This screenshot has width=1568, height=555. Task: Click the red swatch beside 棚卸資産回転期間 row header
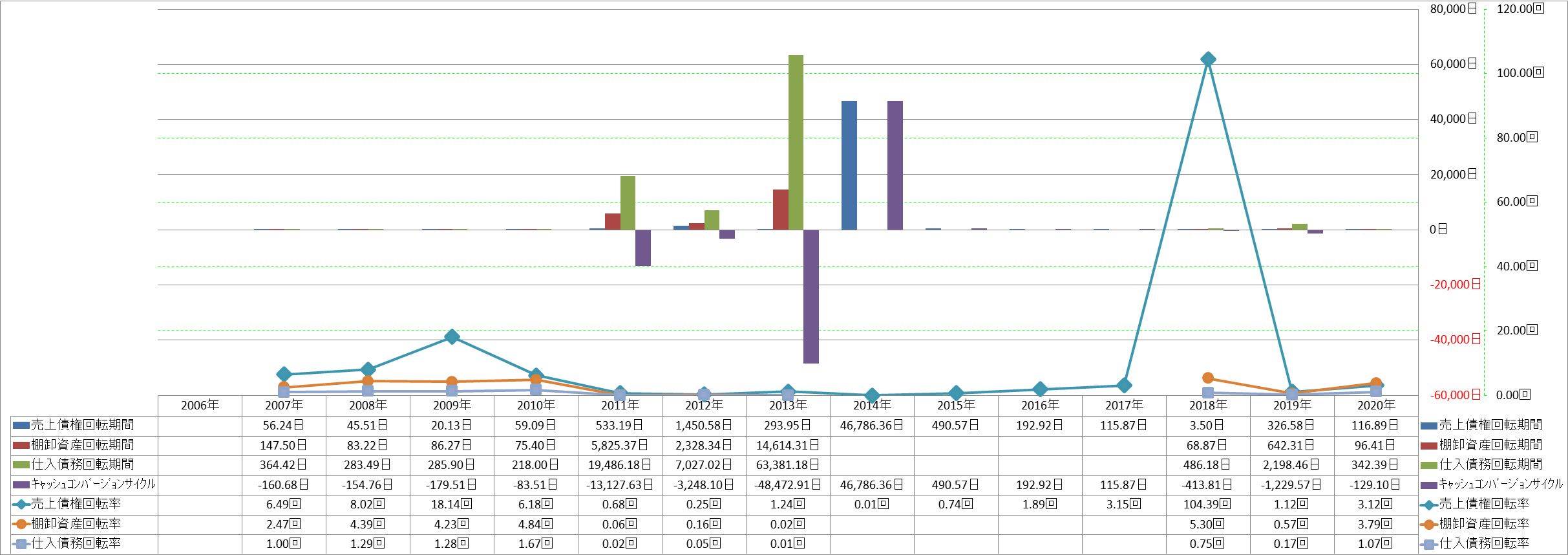coord(21,445)
